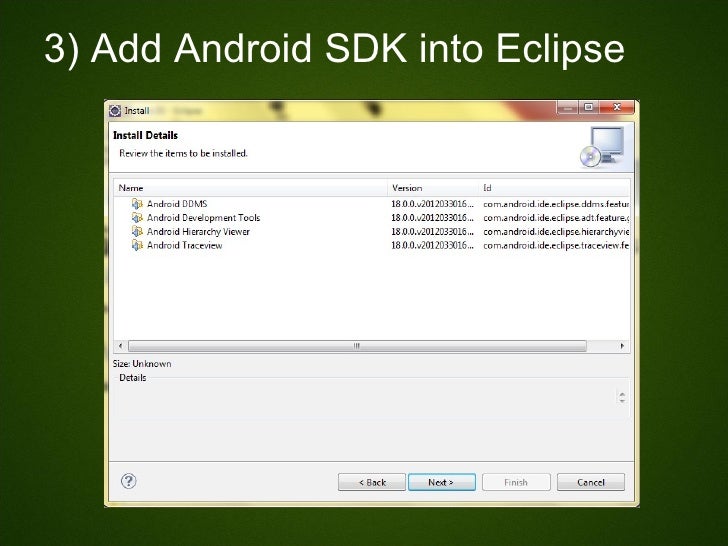
Task: Click the Android Development Tools feature icon
Action: tap(137, 217)
